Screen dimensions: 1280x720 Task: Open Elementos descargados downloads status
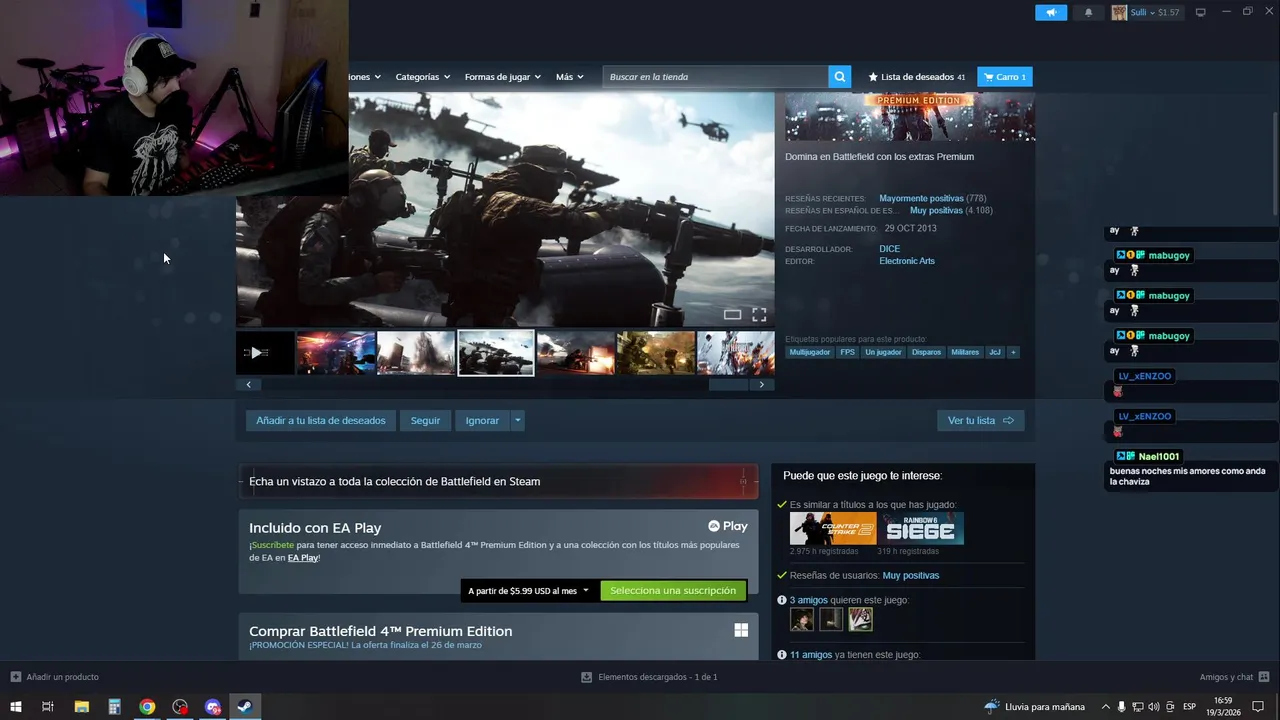click(650, 677)
